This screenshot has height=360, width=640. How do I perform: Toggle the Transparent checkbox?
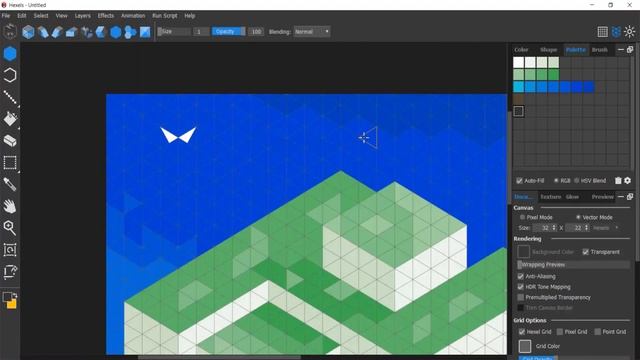coord(585,252)
